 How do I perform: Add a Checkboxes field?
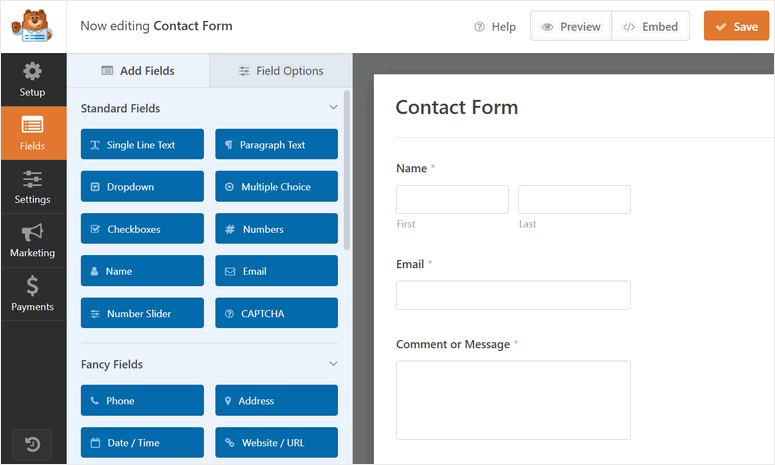[142, 229]
